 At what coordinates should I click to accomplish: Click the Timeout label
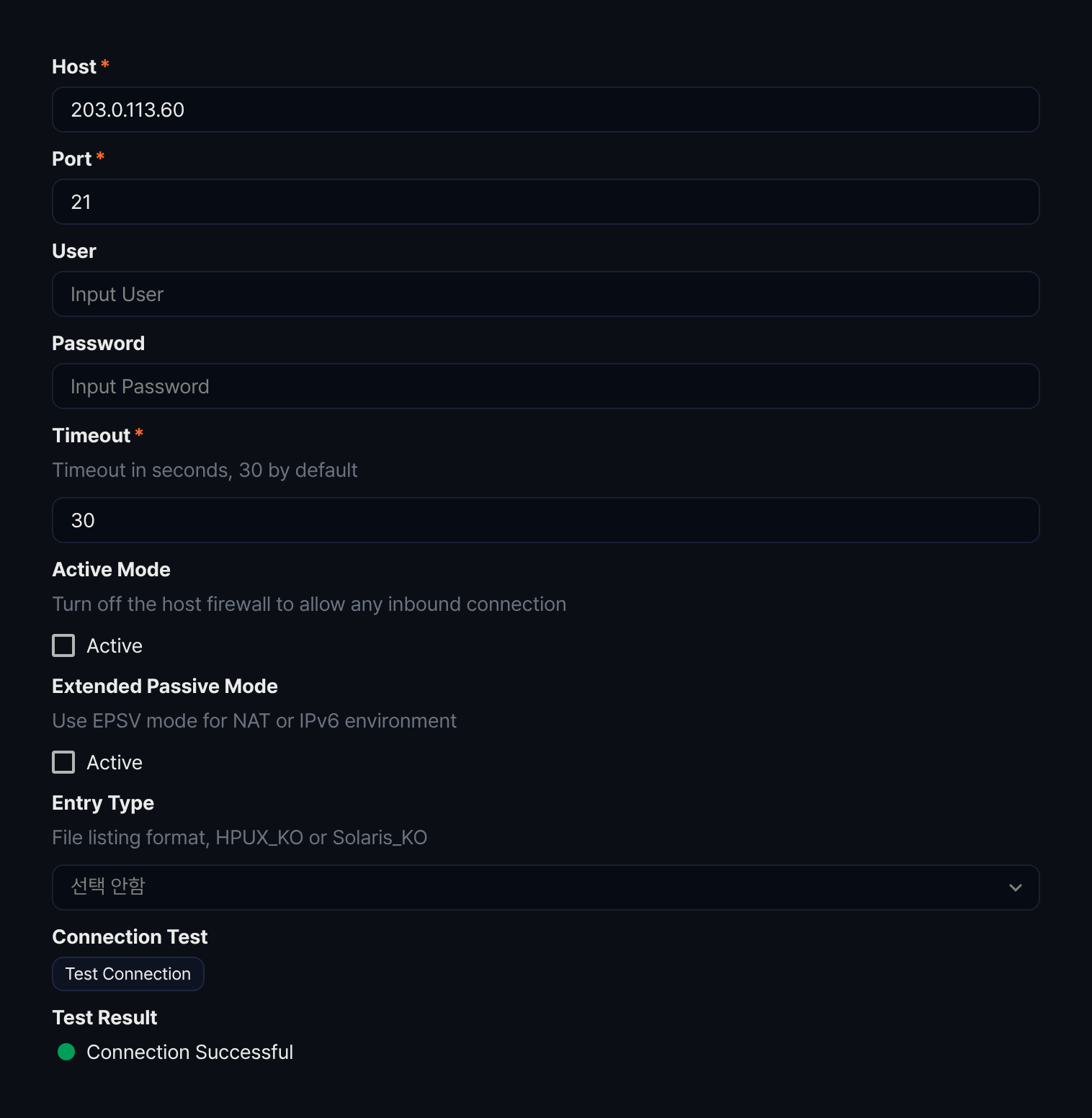91,435
